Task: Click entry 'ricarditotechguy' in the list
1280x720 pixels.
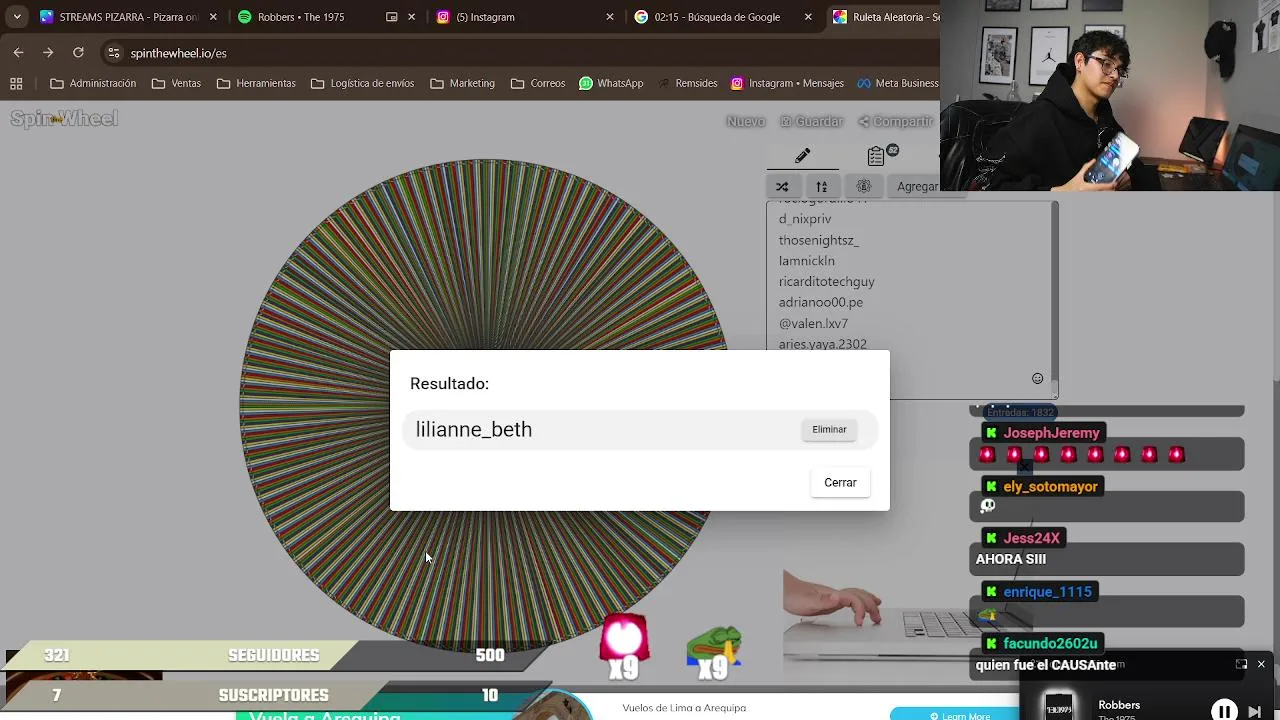Action: [x=826, y=281]
